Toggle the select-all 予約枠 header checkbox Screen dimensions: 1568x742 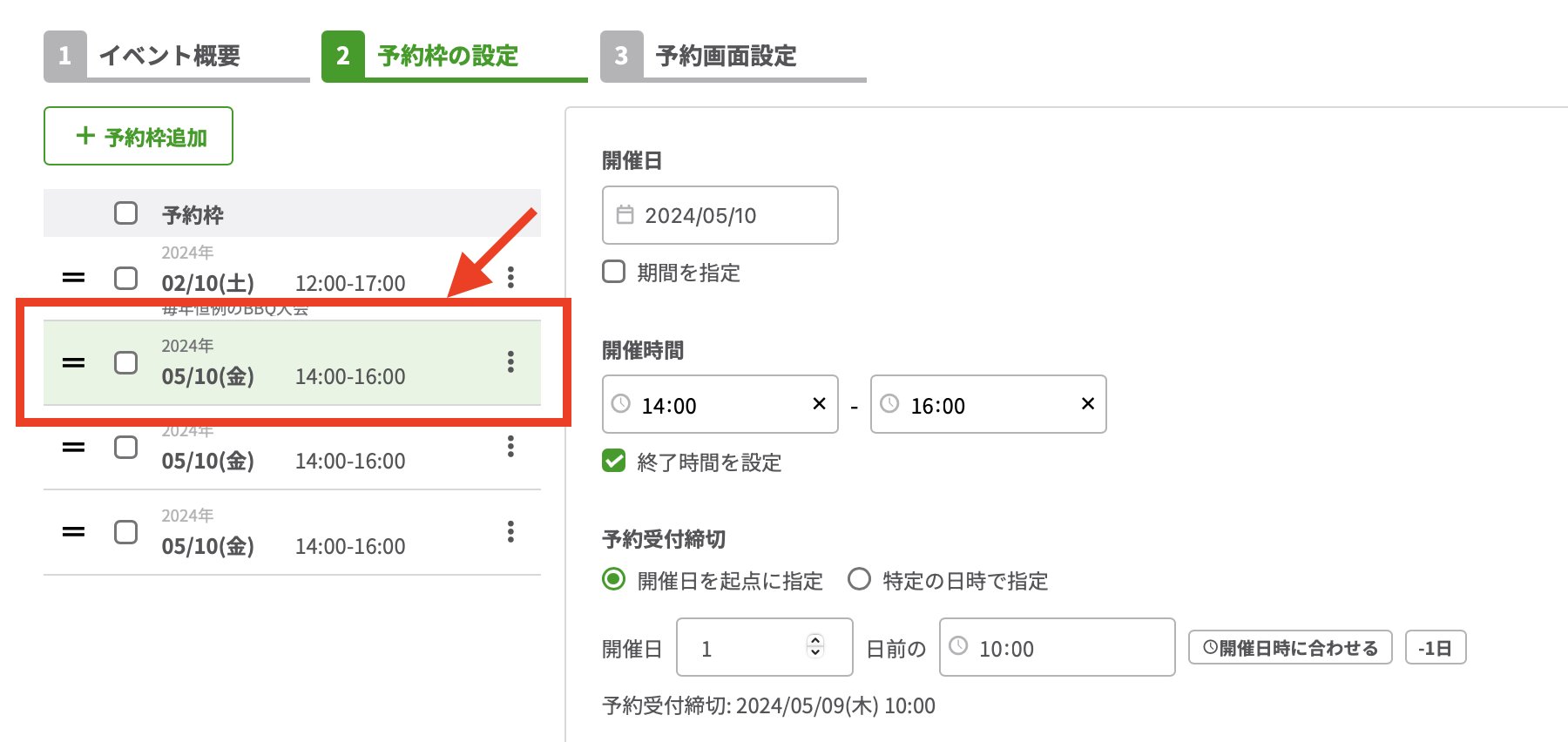click(x=126, y=213)
